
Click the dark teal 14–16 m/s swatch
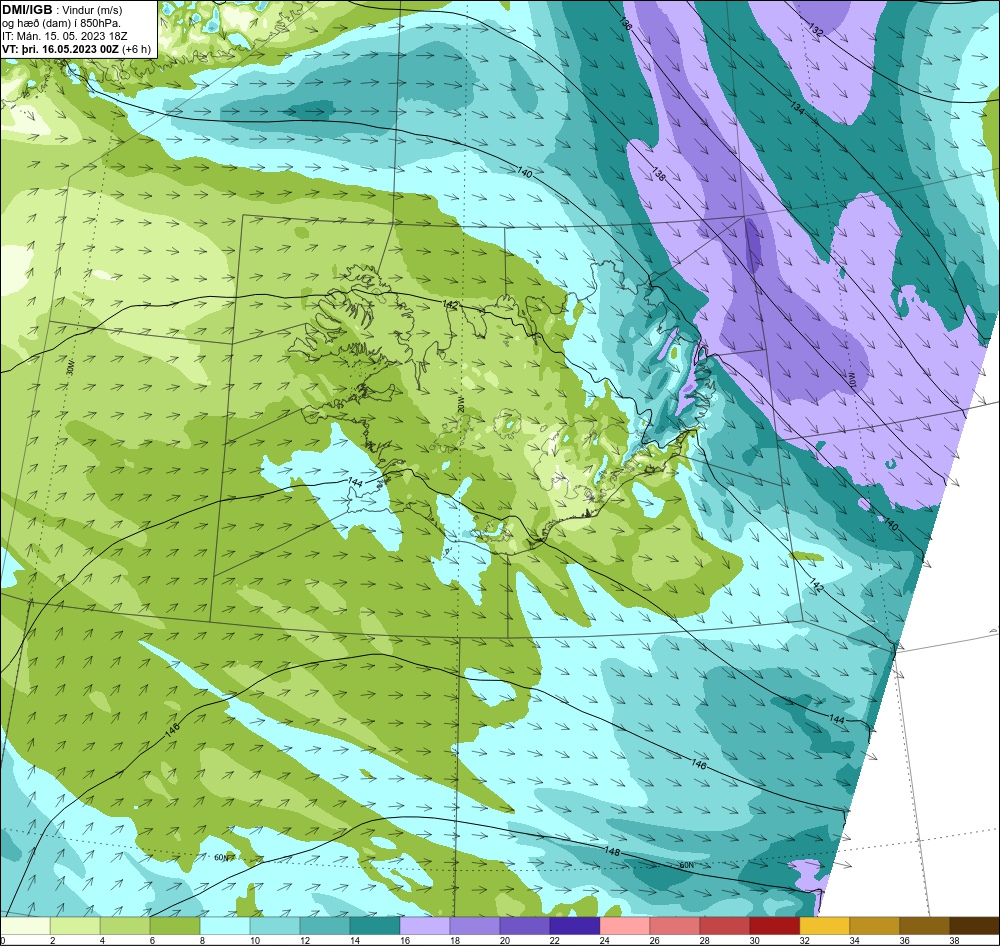click(375, 926)
